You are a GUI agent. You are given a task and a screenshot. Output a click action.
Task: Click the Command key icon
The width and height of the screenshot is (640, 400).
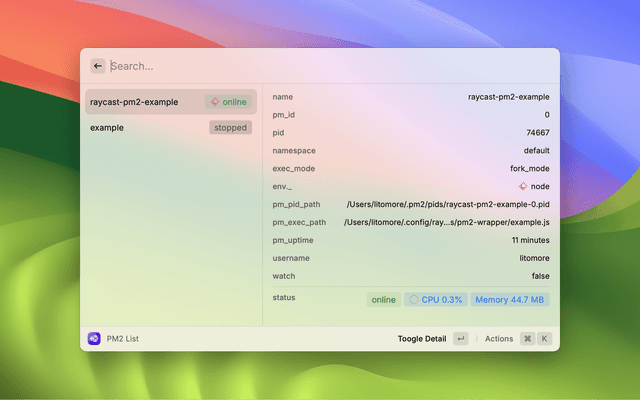(527, 339)
